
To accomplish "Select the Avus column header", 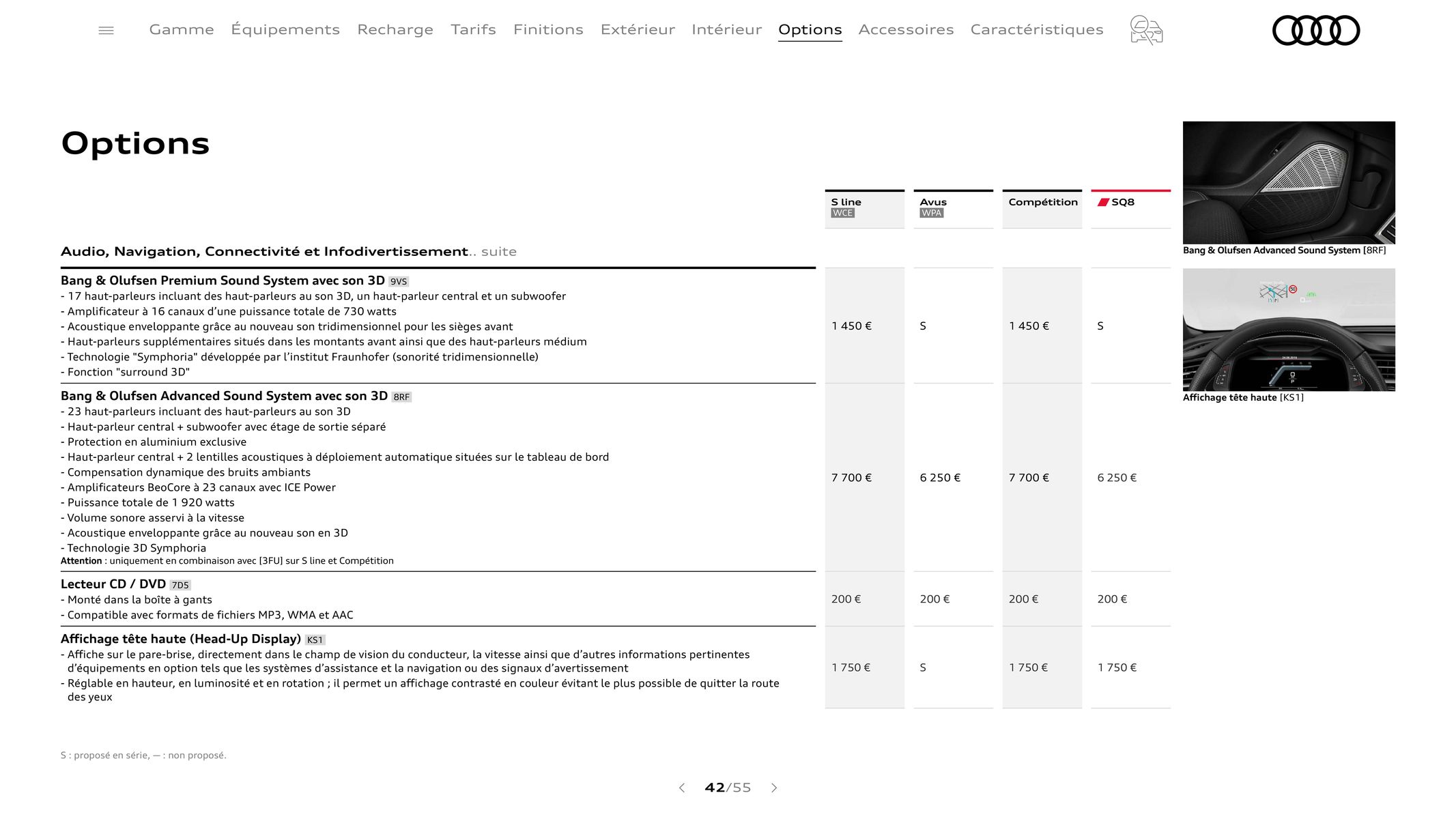I will pyautogui.click(x=953, y=208).
